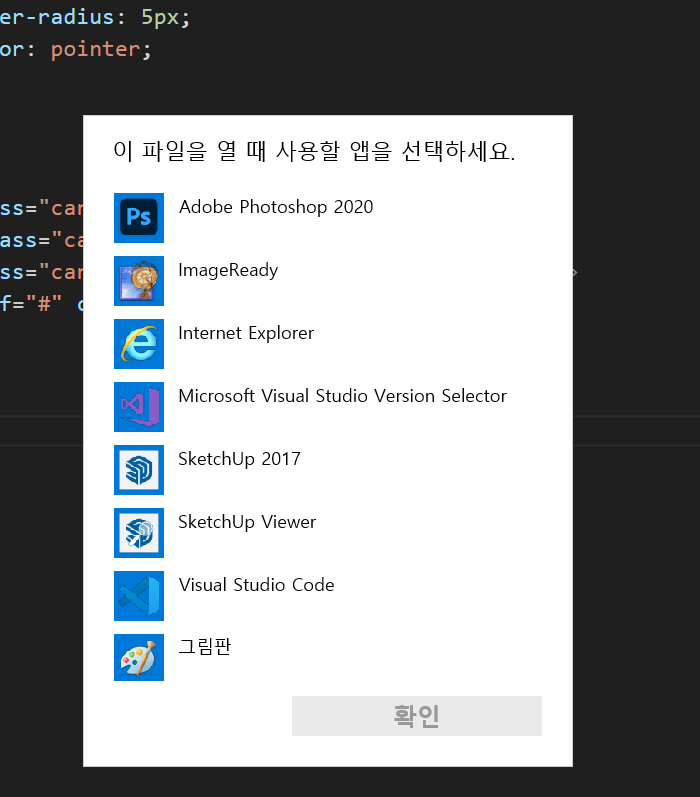The width and height of the screenshot is (700, 797).
Task: Choose the SketchUp 2017 icon
Action: (x=139, y=470)
